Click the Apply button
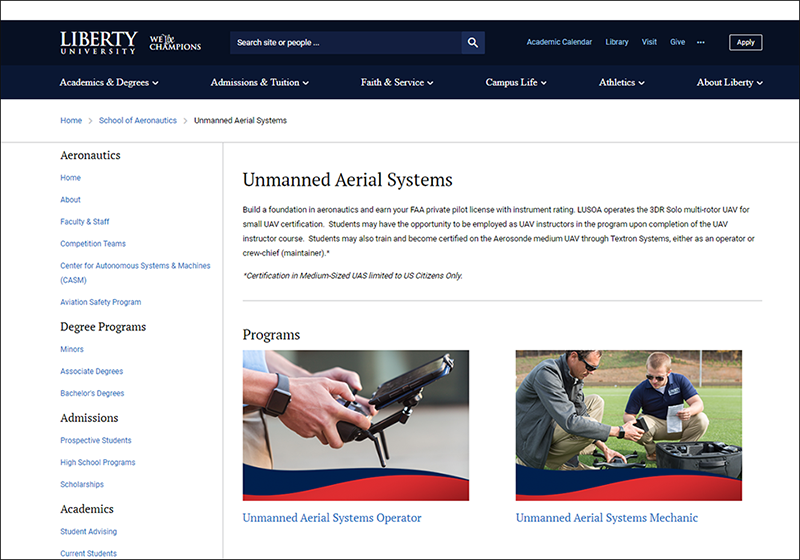The height and width of the screenshot is (560, 800). [745, 42]
